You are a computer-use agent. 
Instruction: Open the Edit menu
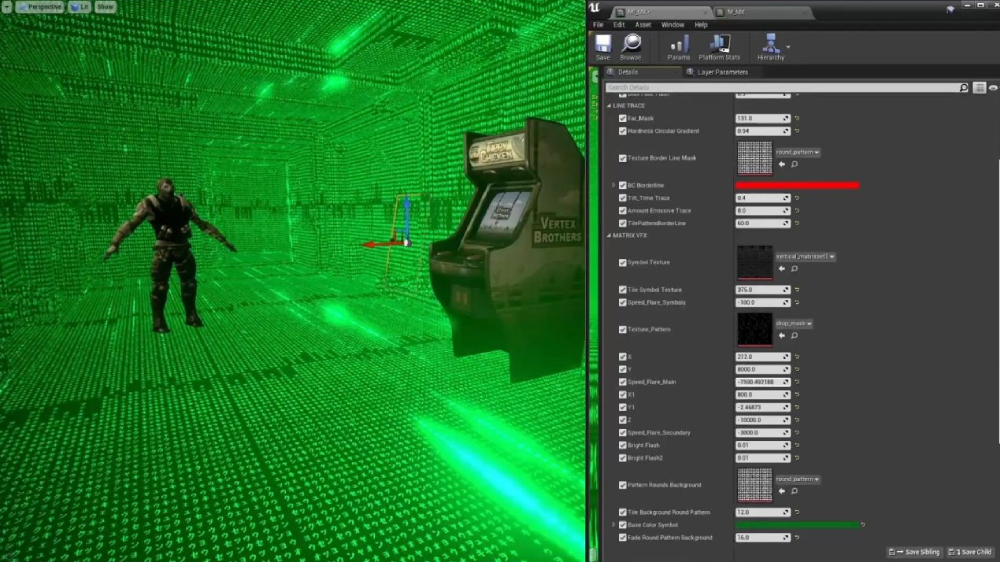(619, 25)
